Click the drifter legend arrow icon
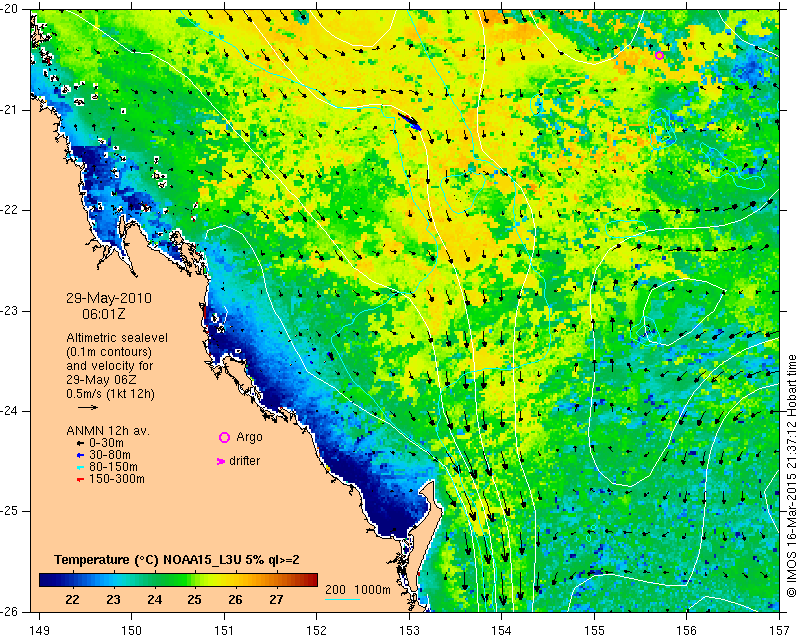The width and height of the screenshot is (800, 640). click(221, 461)
